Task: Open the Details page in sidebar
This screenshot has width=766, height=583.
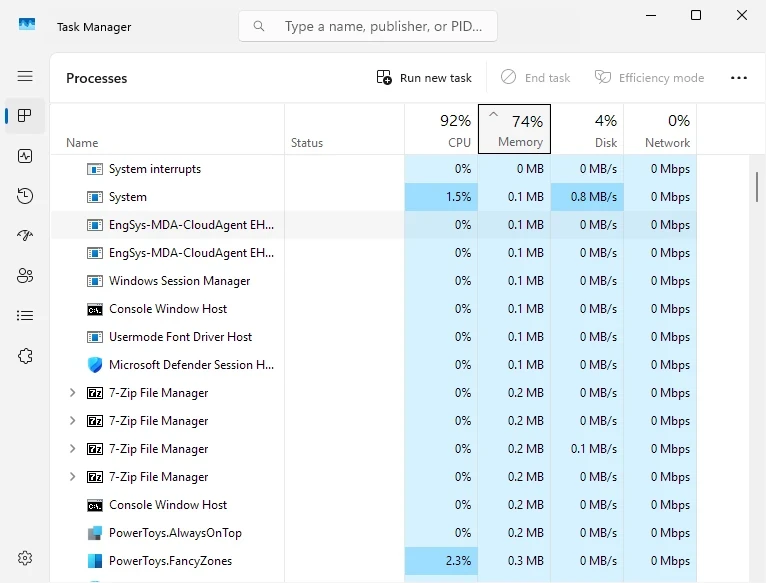Action: pyautogui.click(x=25, y=316)
